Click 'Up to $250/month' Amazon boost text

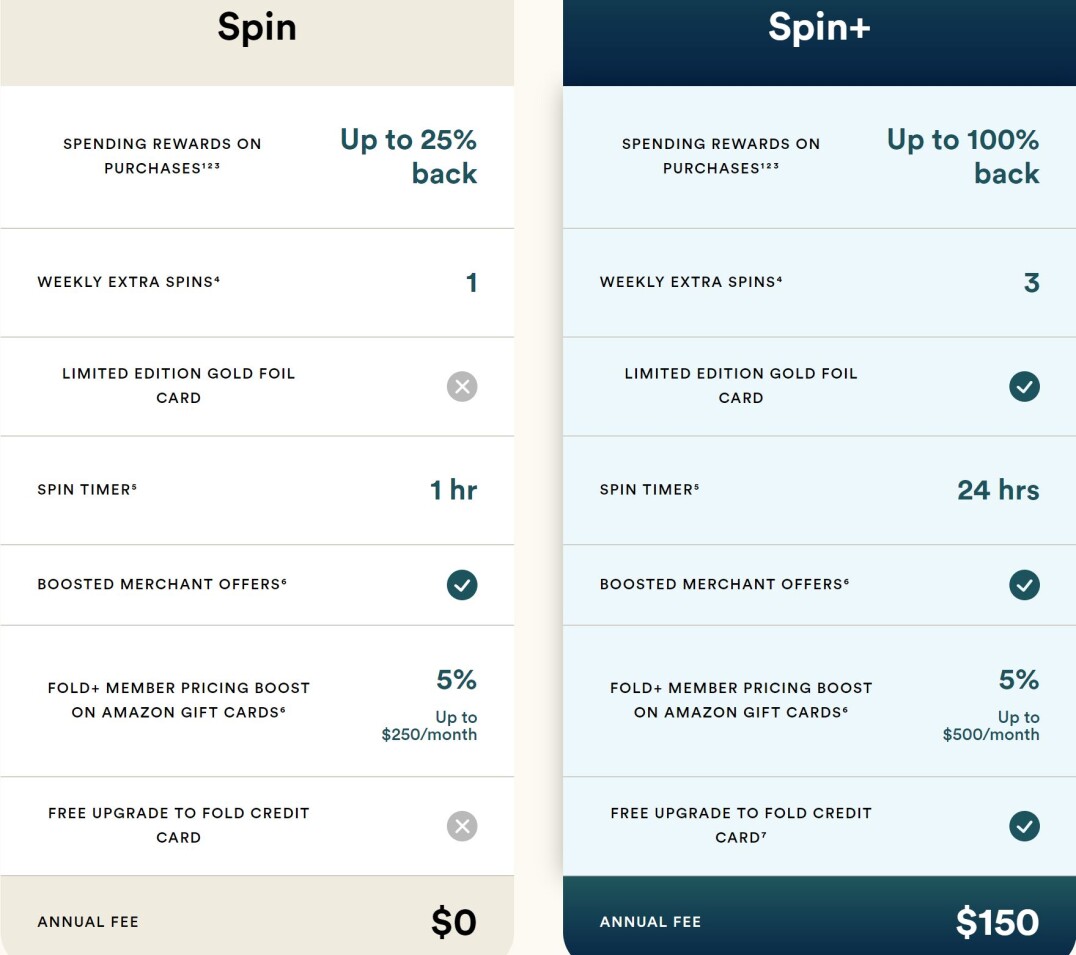point(429,726)
